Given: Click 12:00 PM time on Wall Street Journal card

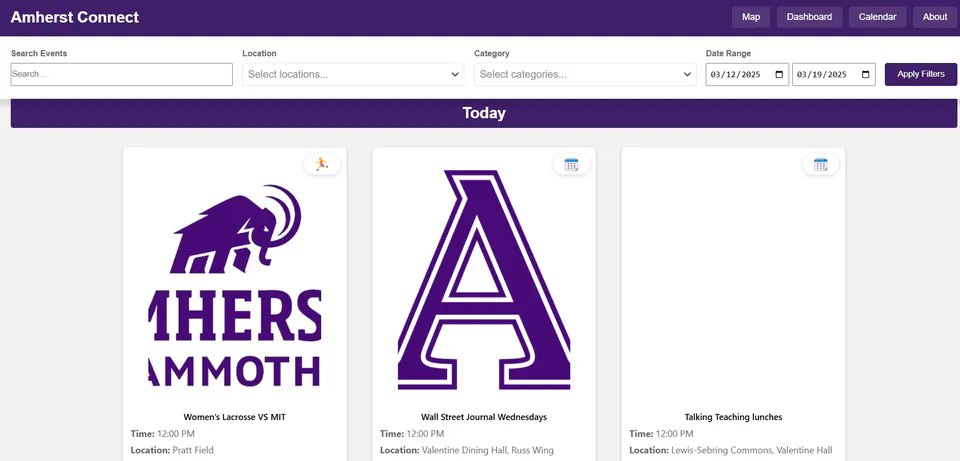Looking at the screenshot, I should (425, 433).
